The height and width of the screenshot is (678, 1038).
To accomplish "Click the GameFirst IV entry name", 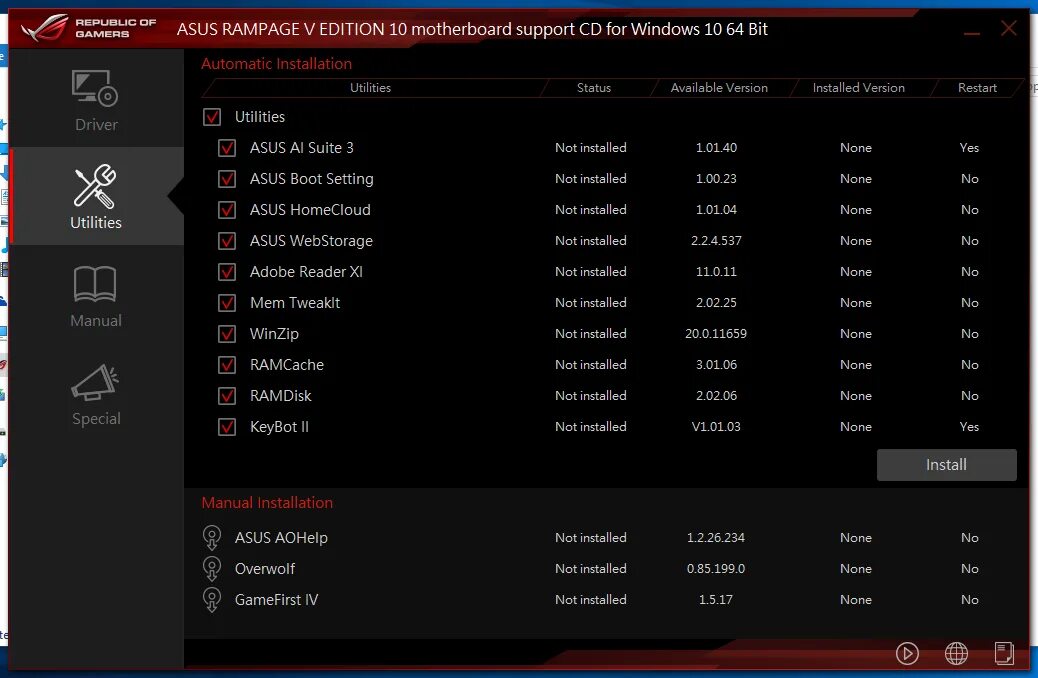I will click(277, 600).
